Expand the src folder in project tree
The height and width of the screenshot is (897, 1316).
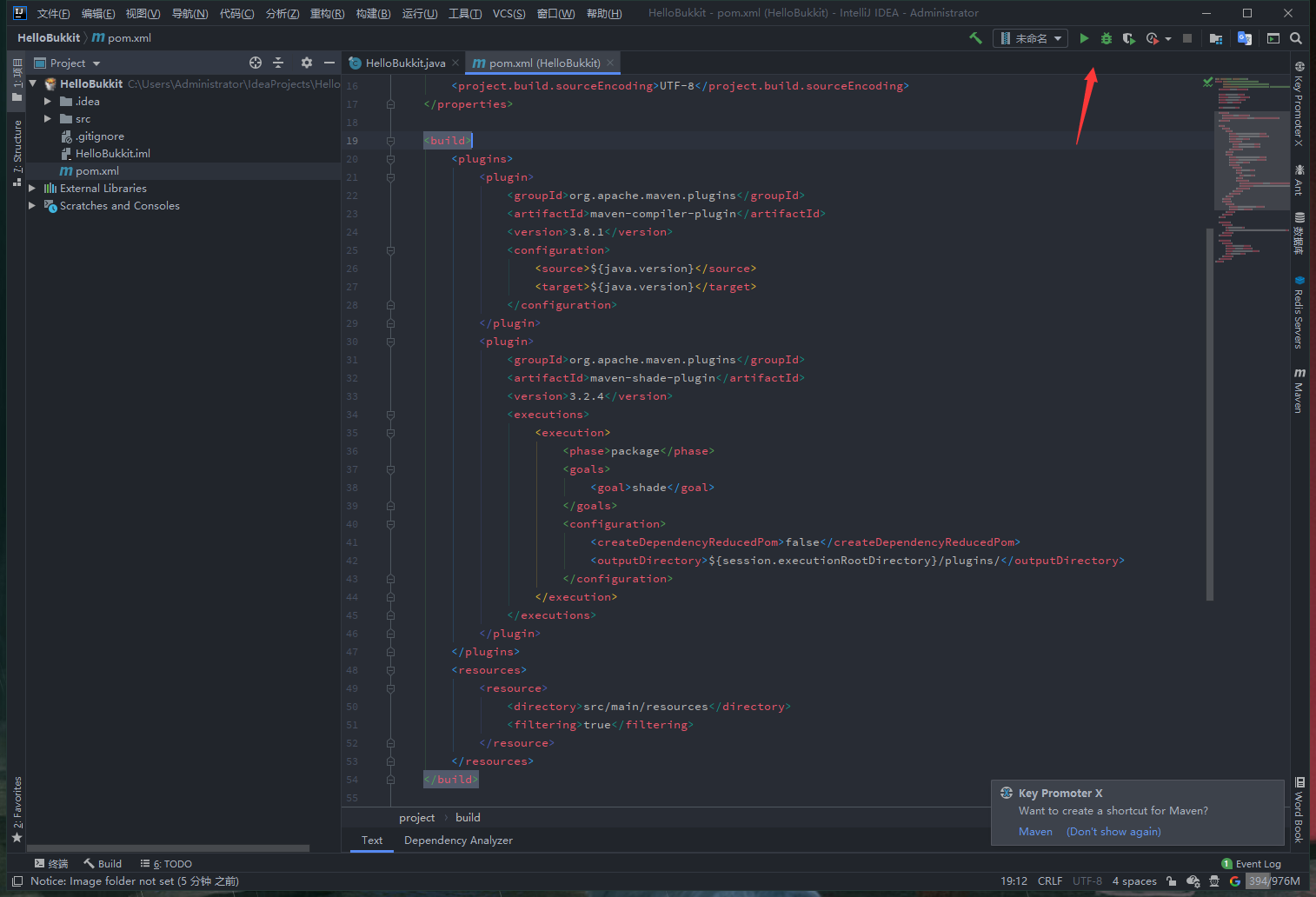point(48,119)
